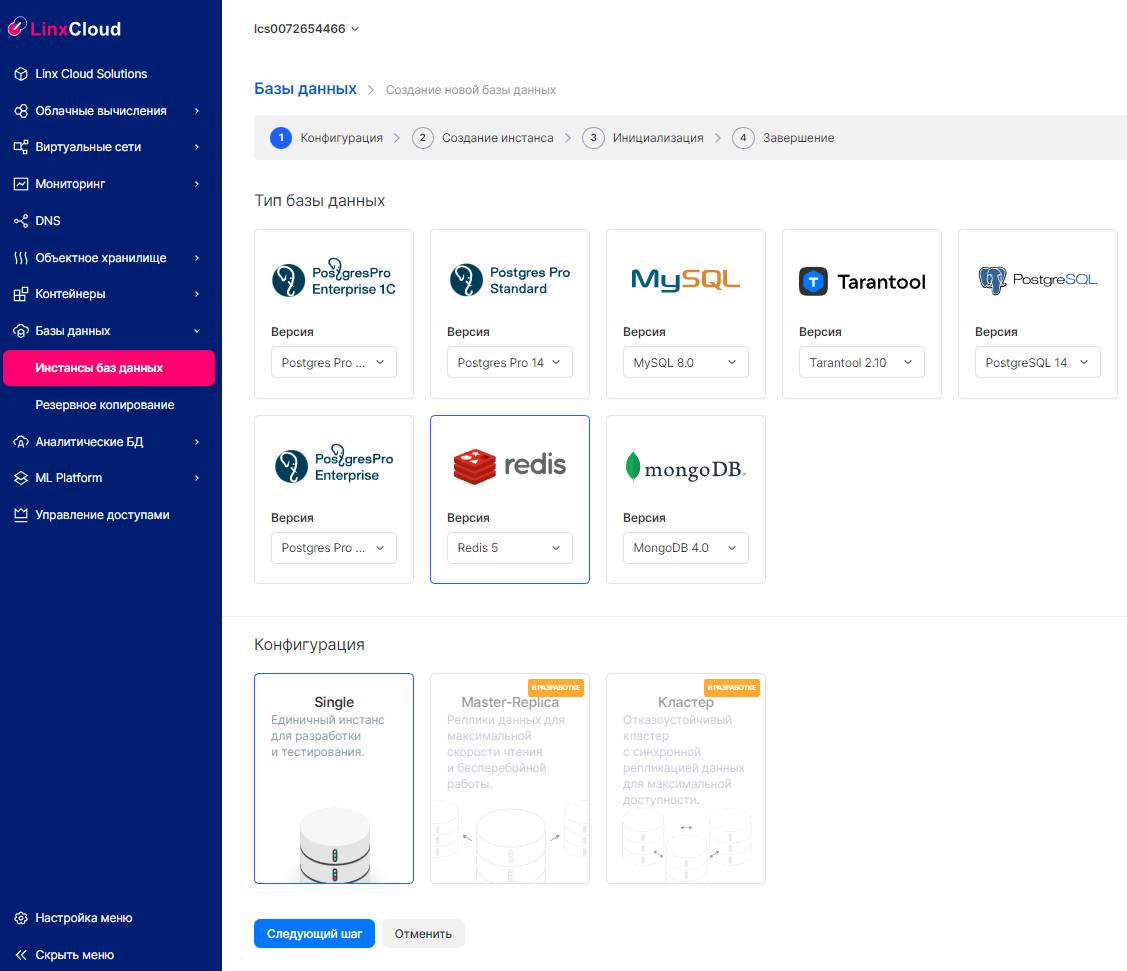Select the MySQL logo
1127x971 pixels.
pyautogui.click(x=686, y=280)
